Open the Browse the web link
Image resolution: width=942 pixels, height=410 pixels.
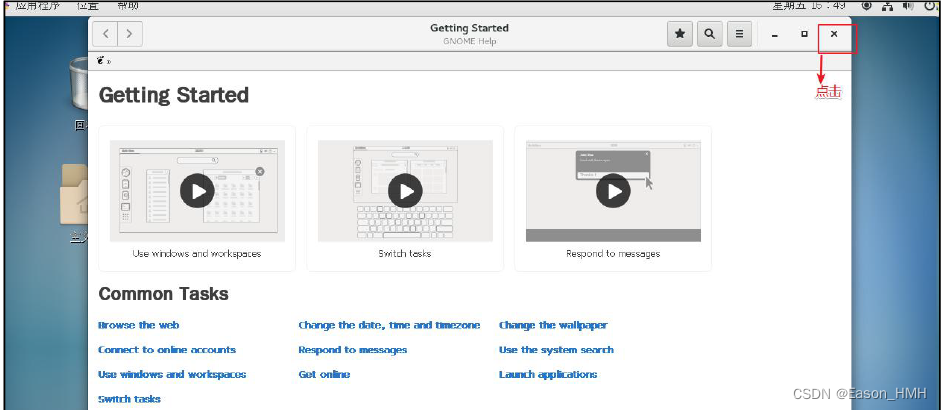[x=139, y=325]
